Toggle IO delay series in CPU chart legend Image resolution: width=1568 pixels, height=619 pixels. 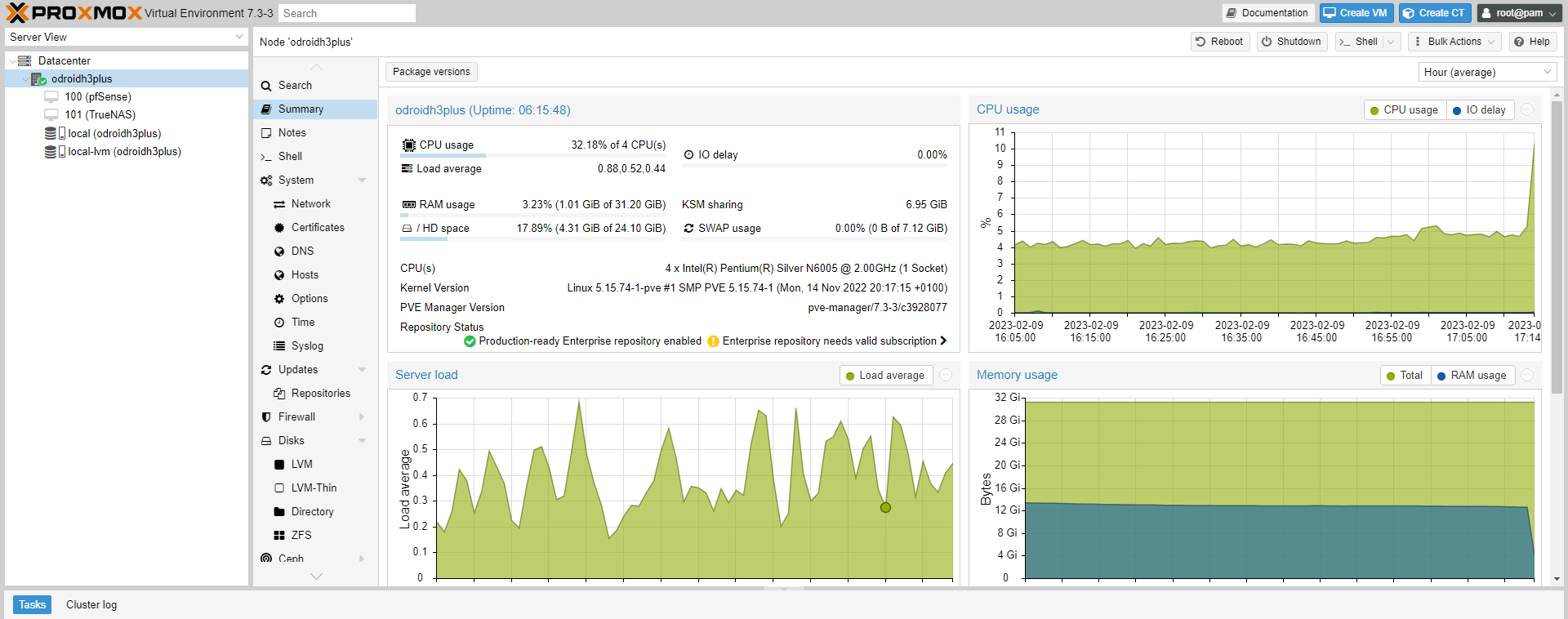[1480, 110]
